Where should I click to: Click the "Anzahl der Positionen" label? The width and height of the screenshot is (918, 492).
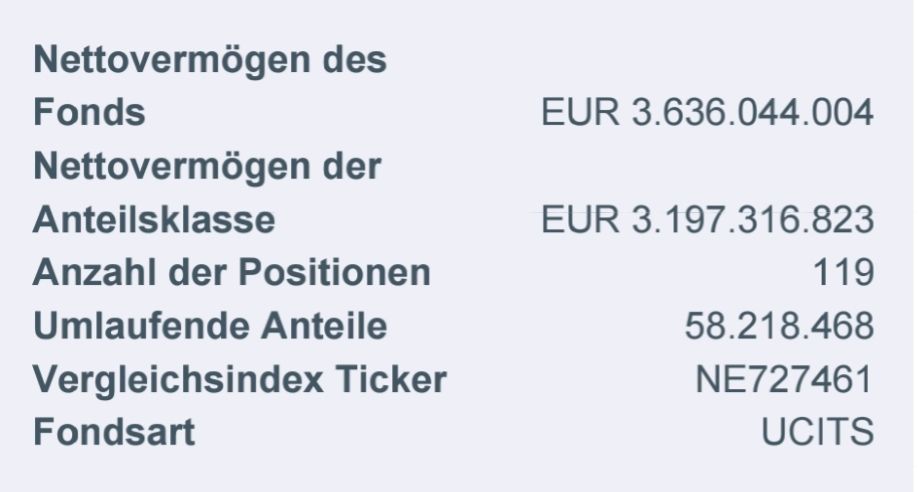(x=231, y=273)
